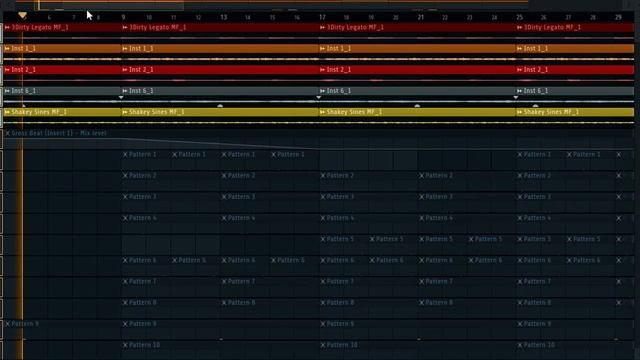Click the icon of Pattern 3 clip at bar 25
This screenshot has width=640, height=360.
(520, 197)
